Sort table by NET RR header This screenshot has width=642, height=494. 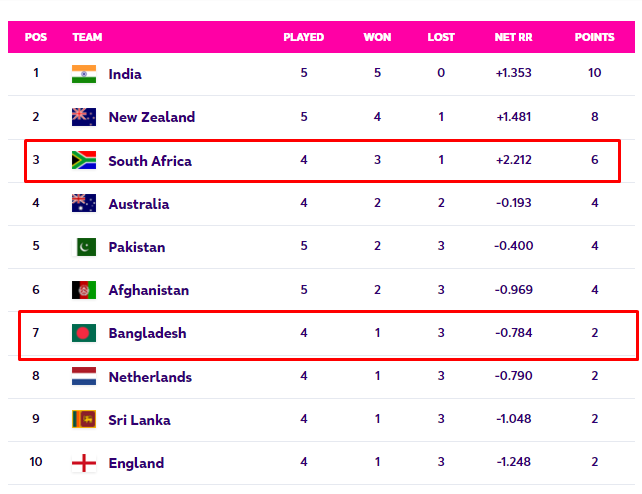[513, 37]
